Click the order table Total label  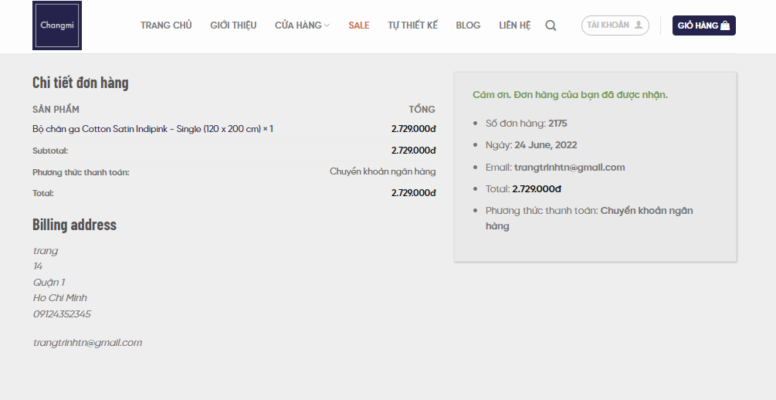tap(43, 193)
